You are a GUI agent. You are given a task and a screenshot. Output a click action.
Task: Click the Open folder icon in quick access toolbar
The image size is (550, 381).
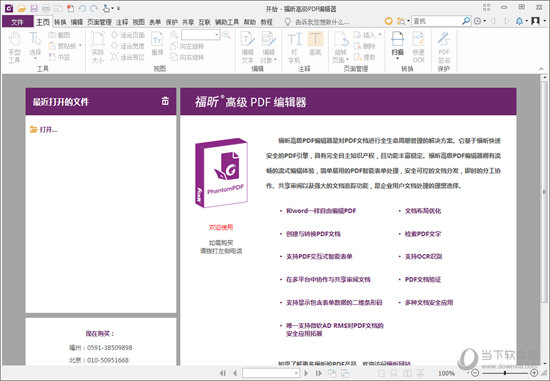tap(22, 8)
